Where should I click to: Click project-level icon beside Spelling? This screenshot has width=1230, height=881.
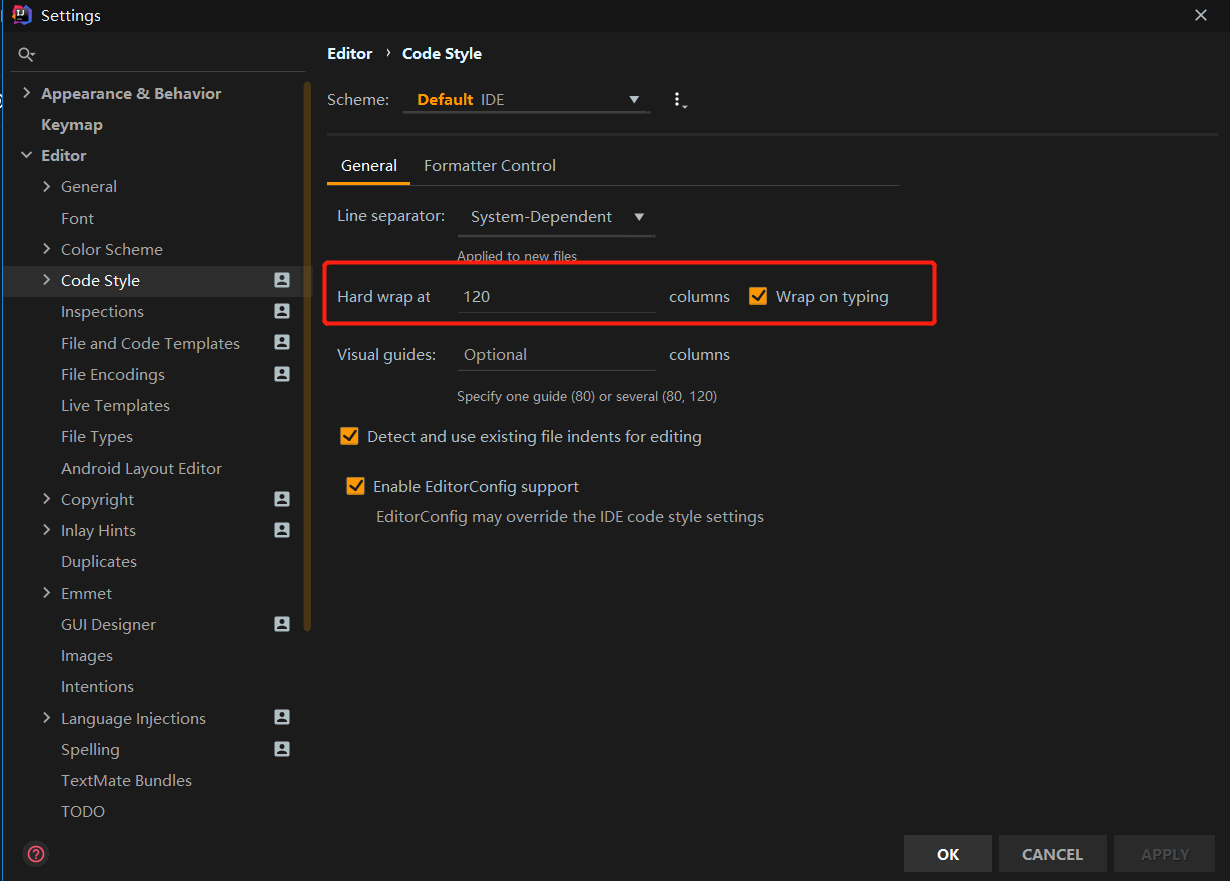coord(282,749)
